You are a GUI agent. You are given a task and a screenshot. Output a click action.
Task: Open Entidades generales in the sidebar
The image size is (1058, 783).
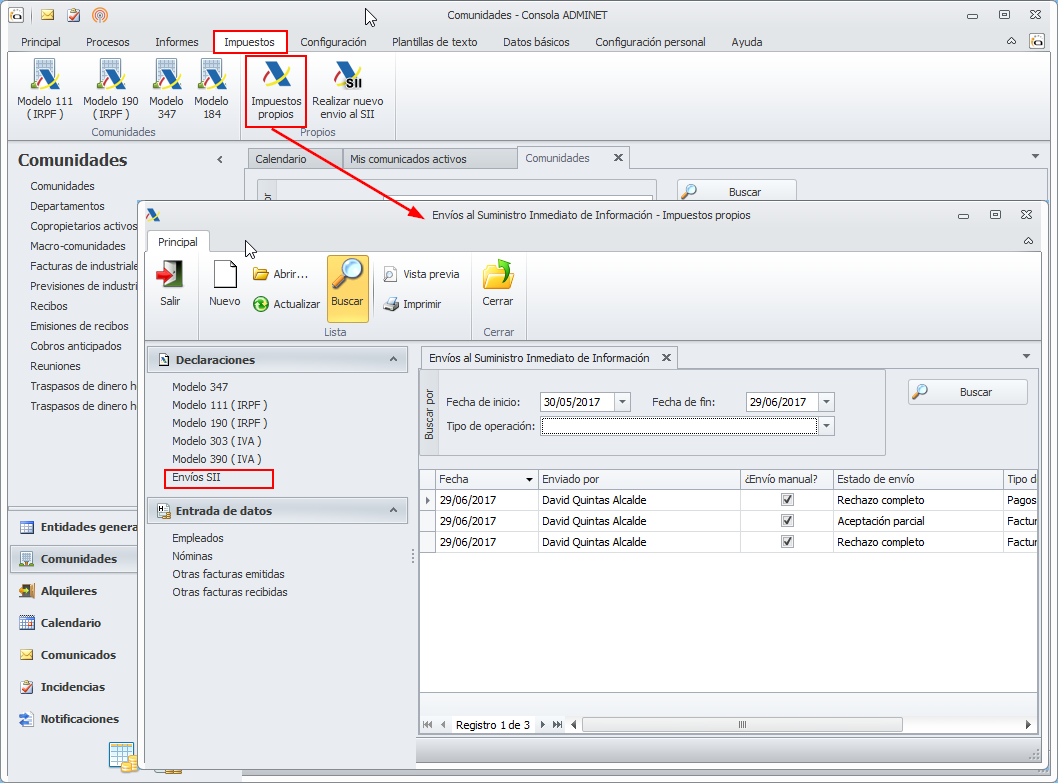pos(79,527)
